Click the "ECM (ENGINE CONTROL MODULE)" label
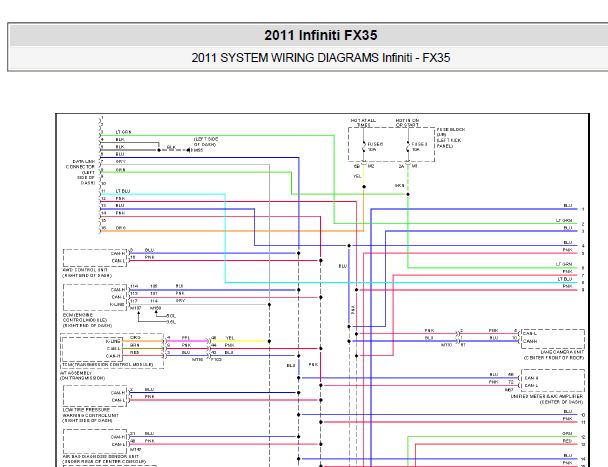608x467 pixels. (x=85, y=318)
